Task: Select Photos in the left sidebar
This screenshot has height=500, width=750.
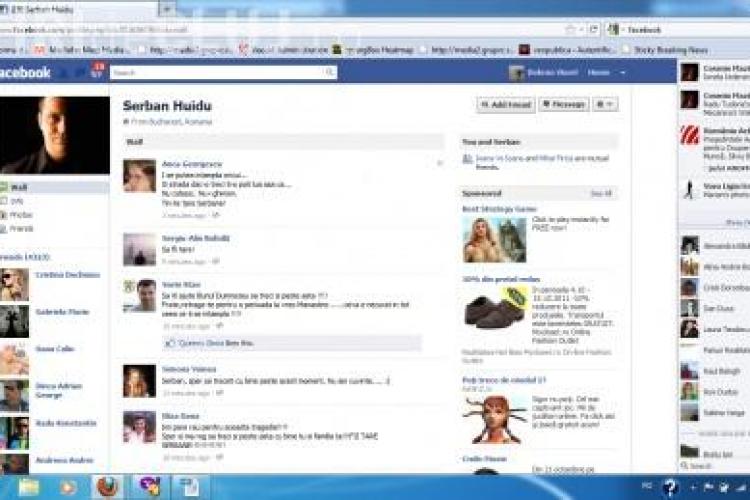Action: click(x=20, y=215)
